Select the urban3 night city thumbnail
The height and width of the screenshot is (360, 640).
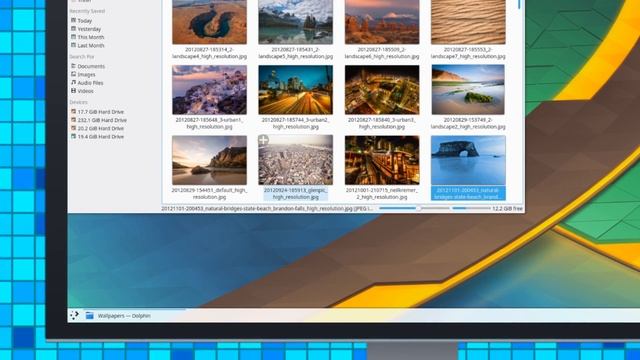(x=382, y=90)
